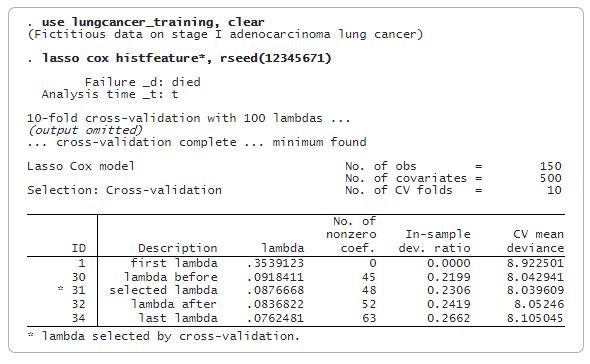Screen dimensions: 590x364
Task: Click the 'Description' column header
Action: (x=178, y=248)
